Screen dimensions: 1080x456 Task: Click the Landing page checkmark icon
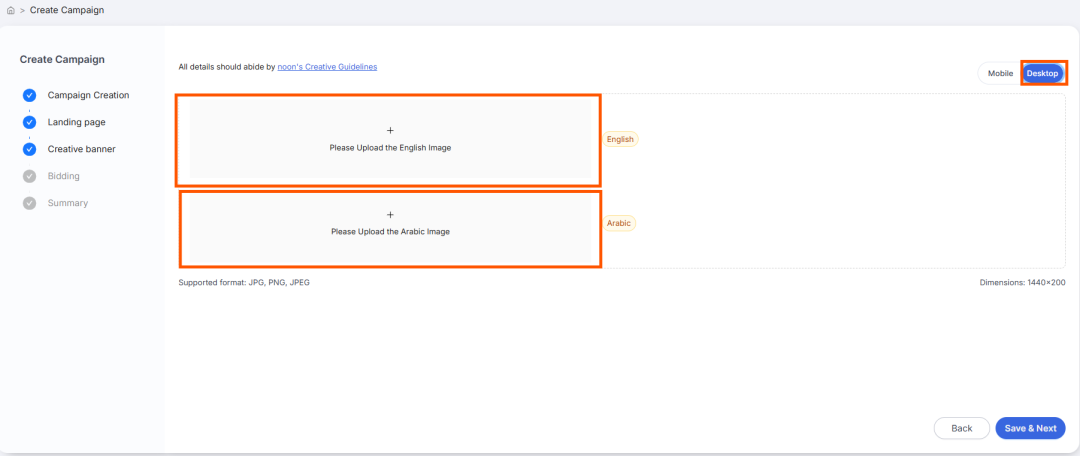pyautogui.click(x=29, y=122)
